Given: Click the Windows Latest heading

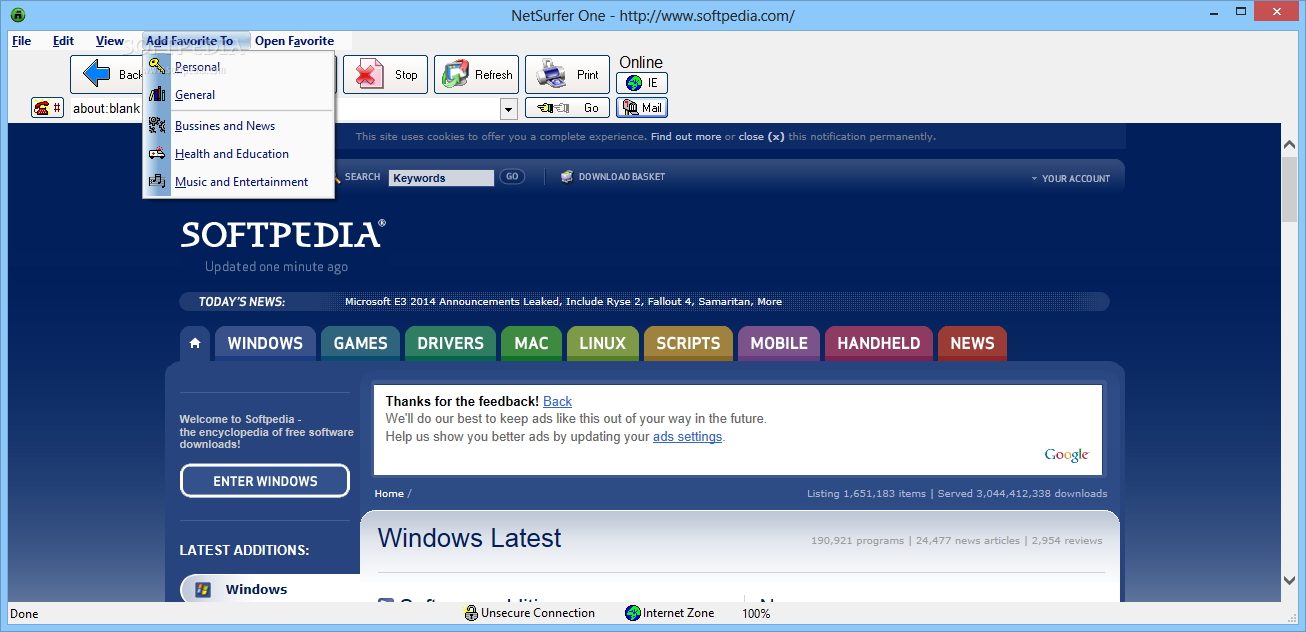Looking at the screenshot, I should pyautogui.click(x=469, y=538).
